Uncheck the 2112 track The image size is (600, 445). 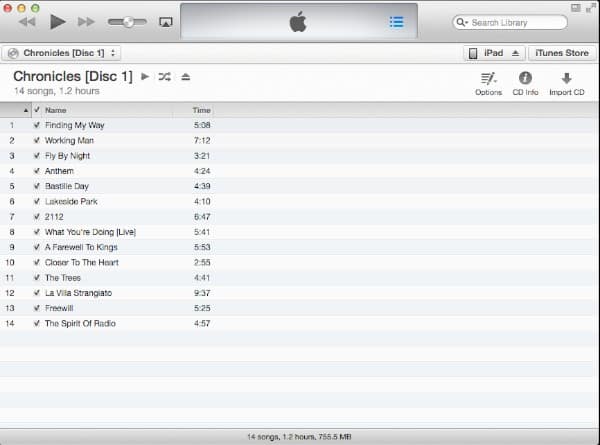coord(37,217)
